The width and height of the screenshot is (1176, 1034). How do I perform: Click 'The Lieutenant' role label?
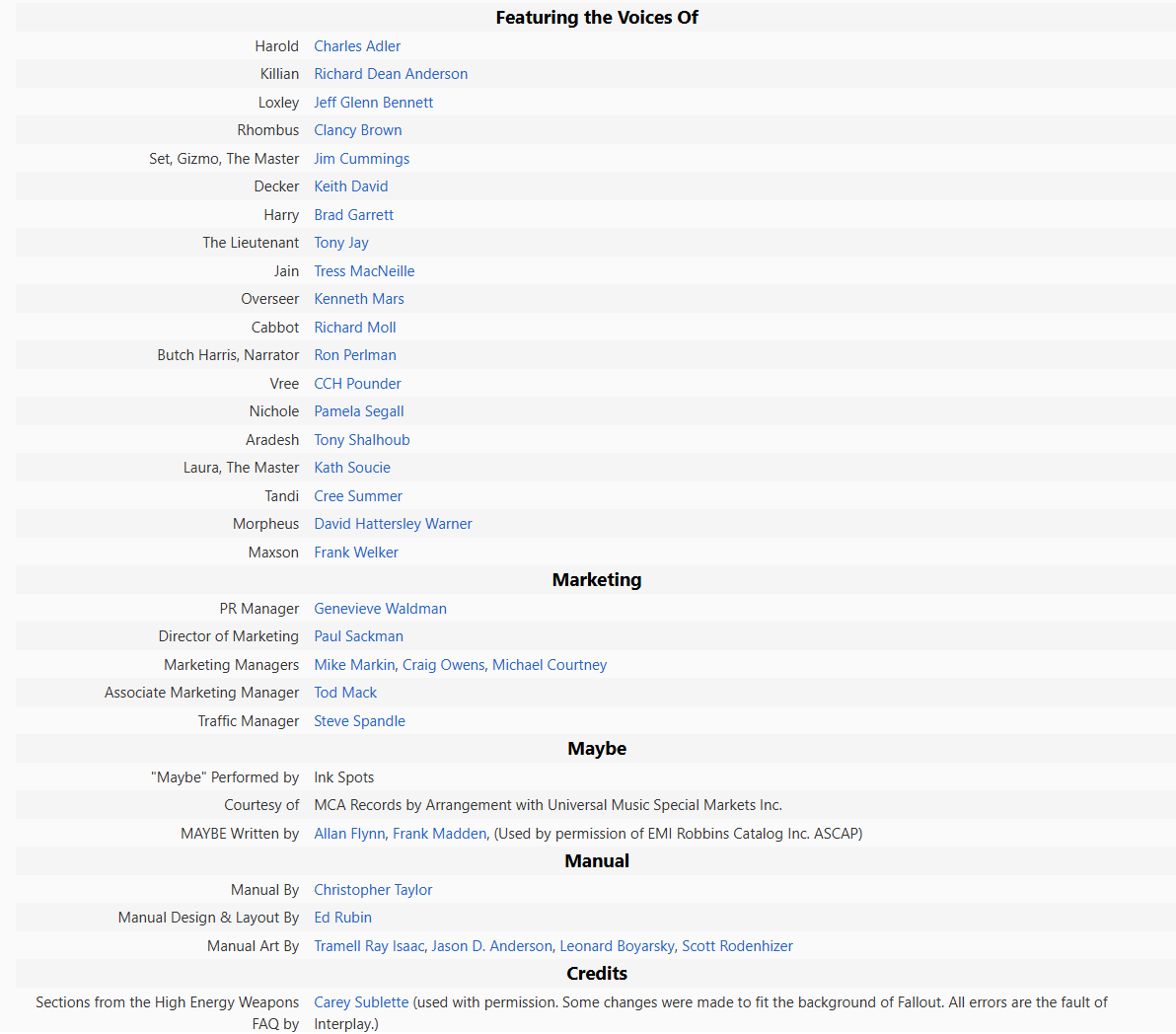pos(251,243)
